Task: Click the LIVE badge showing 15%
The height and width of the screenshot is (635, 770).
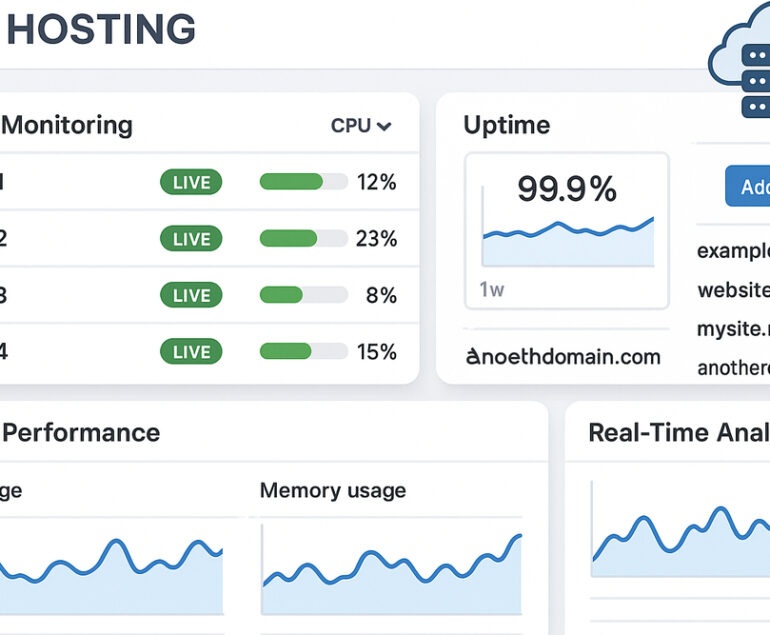Action: click(x=191, y=352)
